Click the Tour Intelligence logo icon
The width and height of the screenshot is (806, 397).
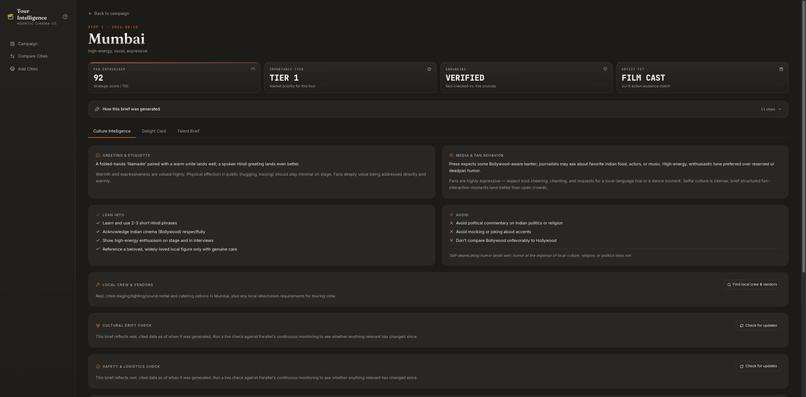click(x=10, y=17)
